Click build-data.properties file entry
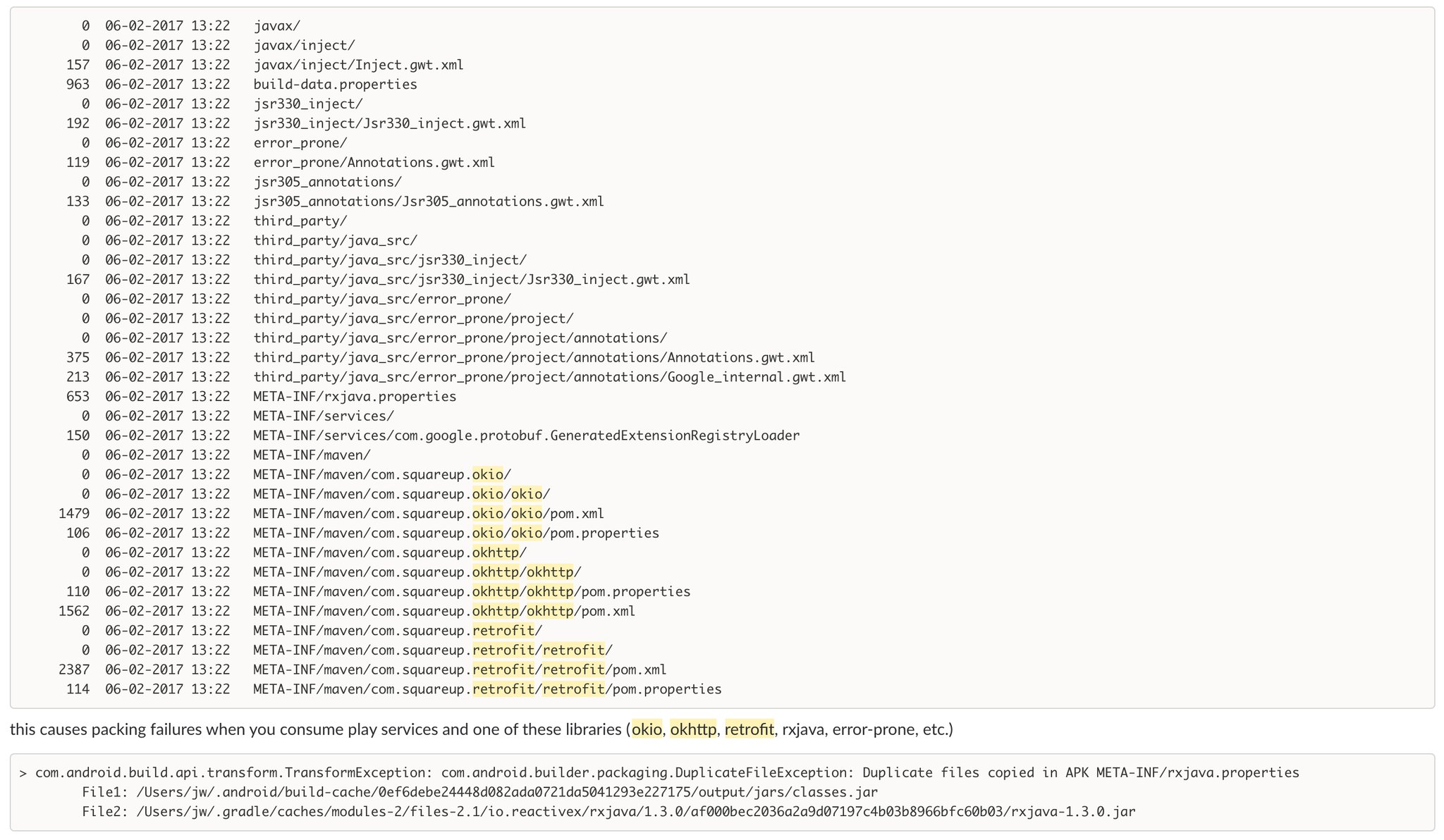The height and width of the screenshot is (840, 1444). pyautogui.click(x=335, y=85)
